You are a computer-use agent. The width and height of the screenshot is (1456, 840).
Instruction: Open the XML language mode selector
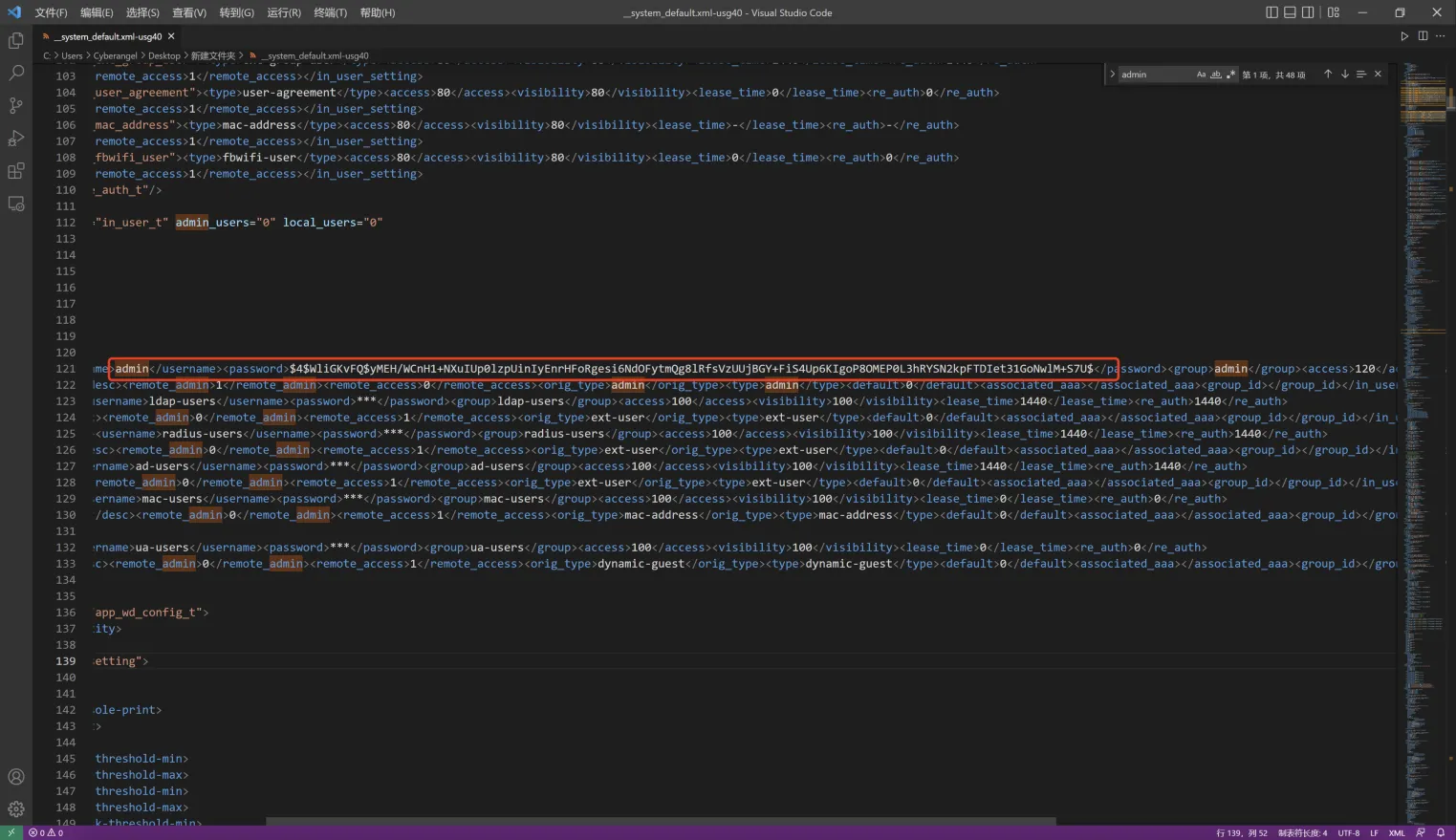pos(1397,832)
